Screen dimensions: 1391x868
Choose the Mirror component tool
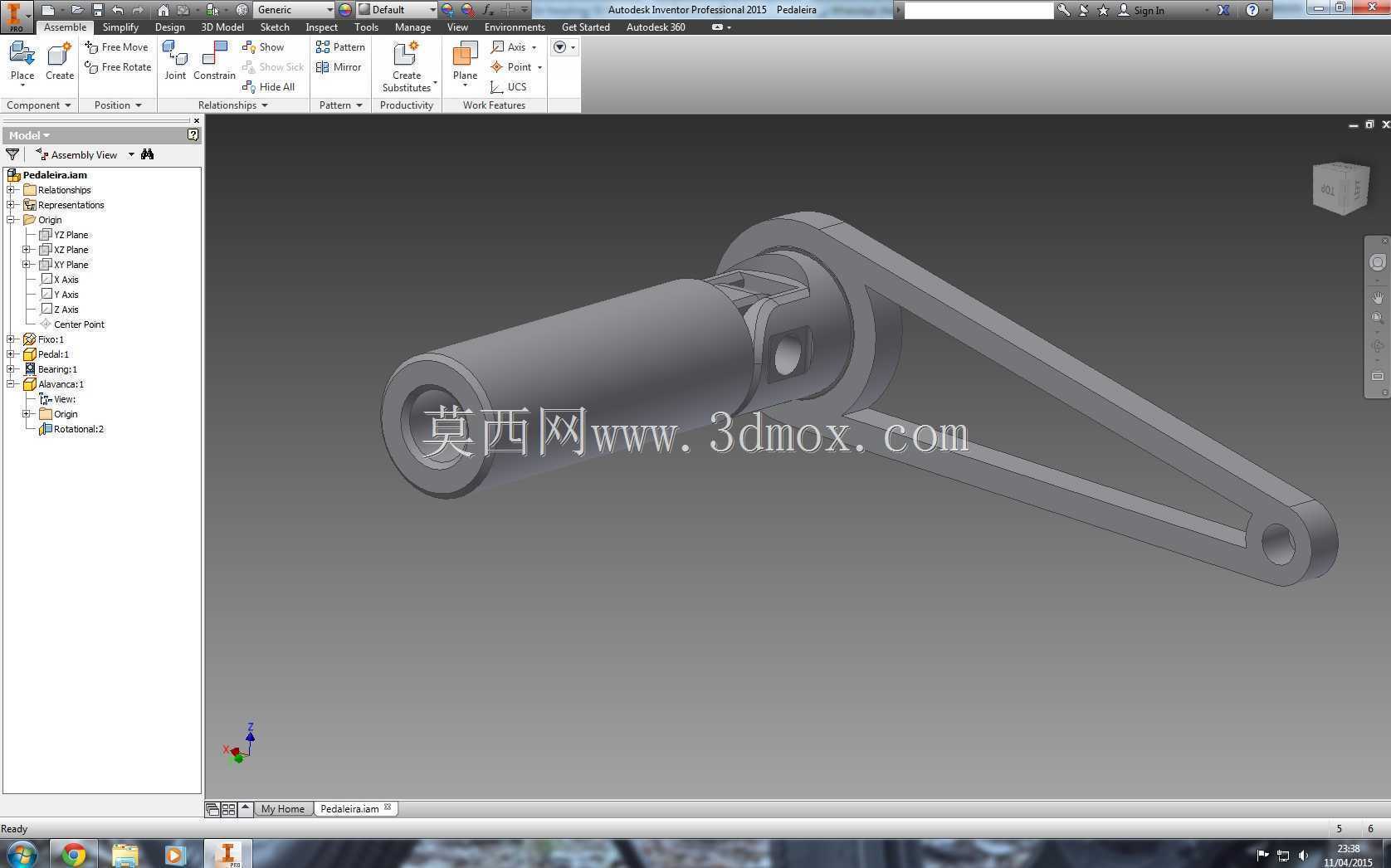point(339,67)
